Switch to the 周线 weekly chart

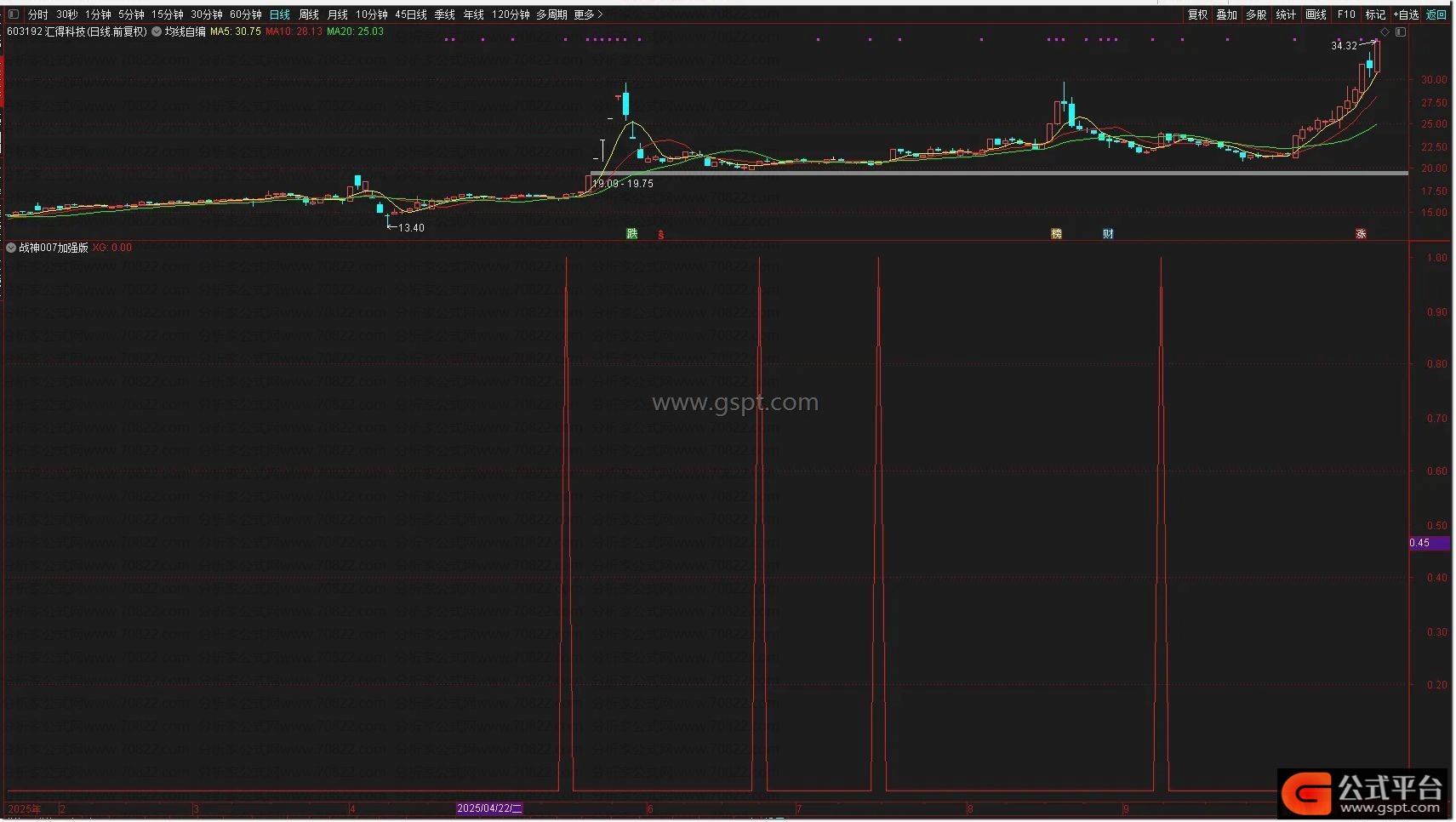(308, 14)
